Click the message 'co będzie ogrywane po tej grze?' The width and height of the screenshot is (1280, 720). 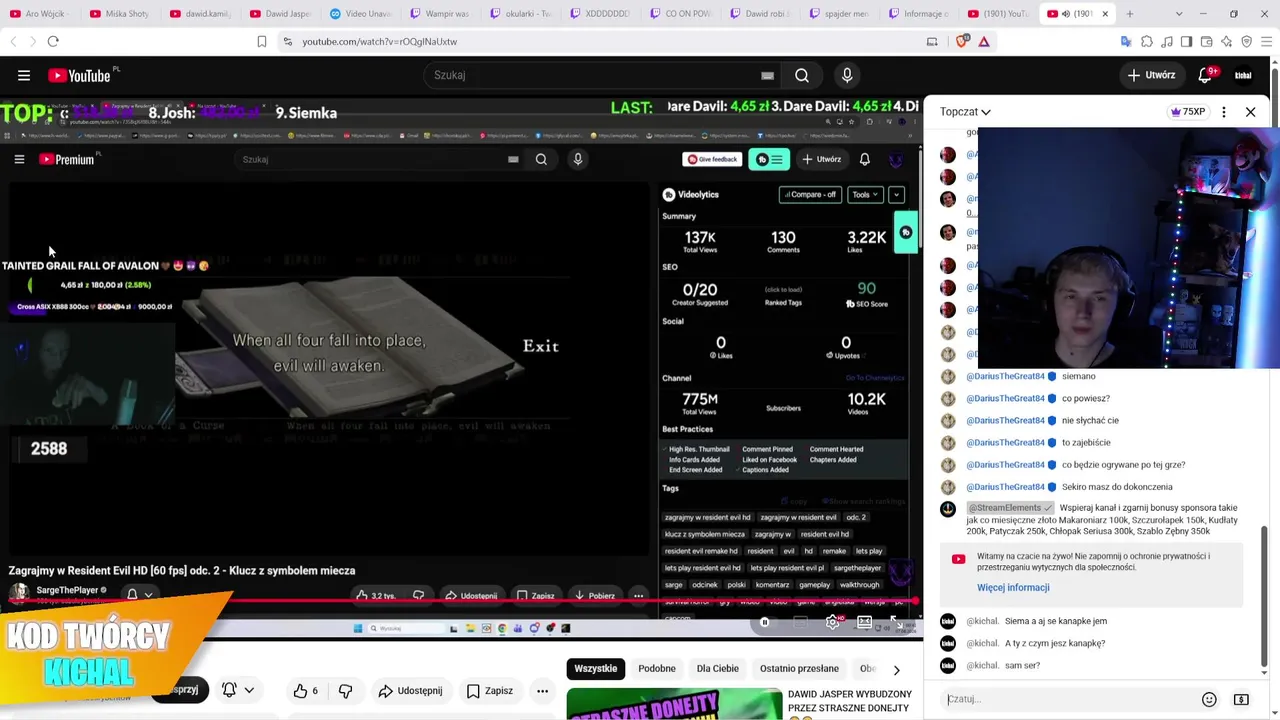(x=1123, y=465)
